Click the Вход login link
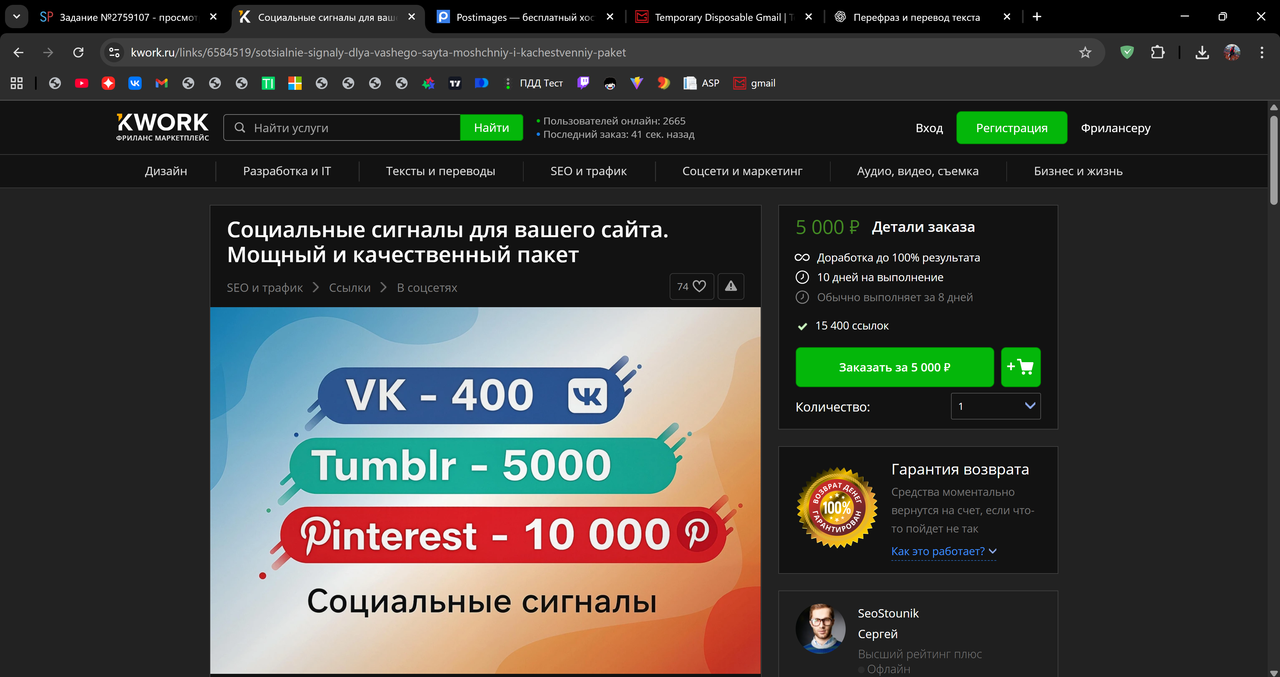1280x677 pixels. pyautogui.click(x=929, y=128)
